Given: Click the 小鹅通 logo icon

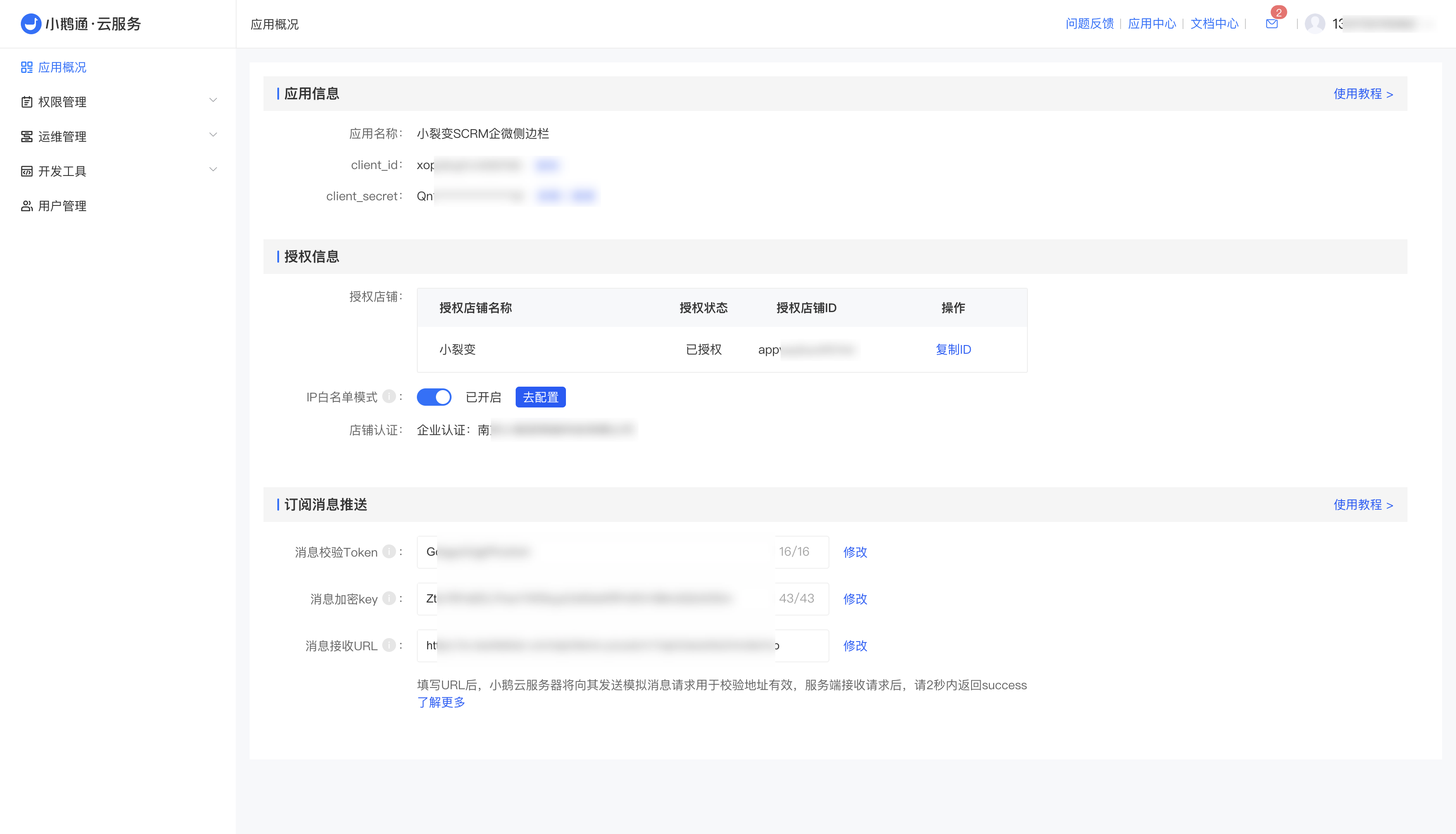Looking at the screenshot, I should (x=31, y=23).
